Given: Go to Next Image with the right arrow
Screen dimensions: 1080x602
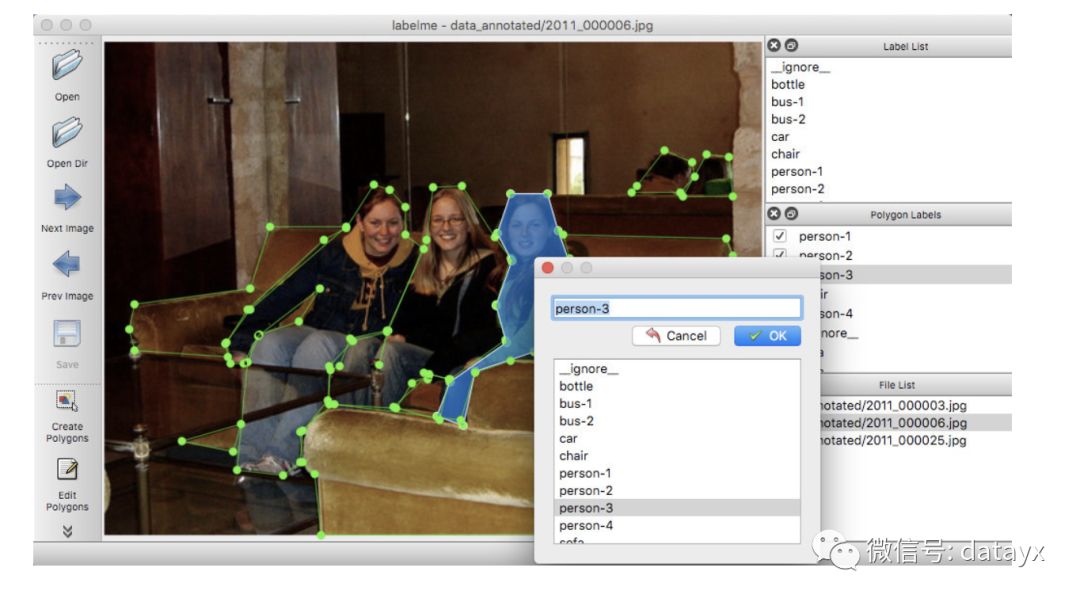Looking at the screenshot, I should pos(67,197).
